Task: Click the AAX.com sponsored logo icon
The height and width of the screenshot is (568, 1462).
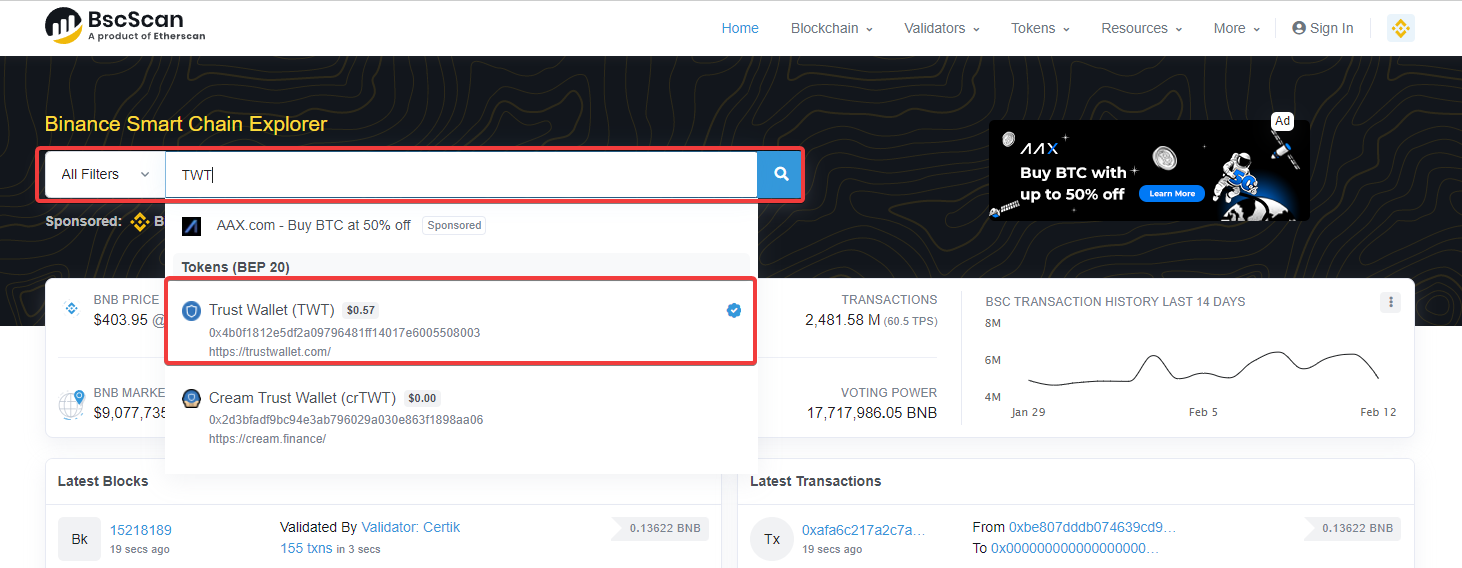Action: (x=192, y=226)
